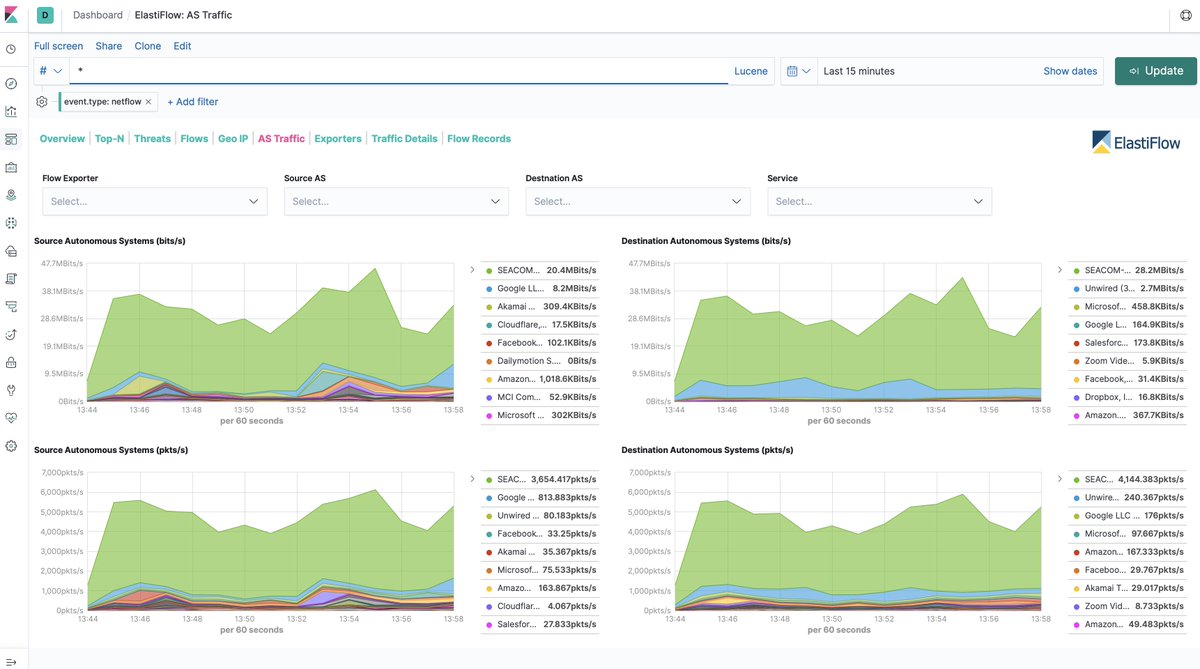Open the calendar quick date menu
Image resolution: width=1200 pixels, height=669 pixels.
tap(798, 71)
